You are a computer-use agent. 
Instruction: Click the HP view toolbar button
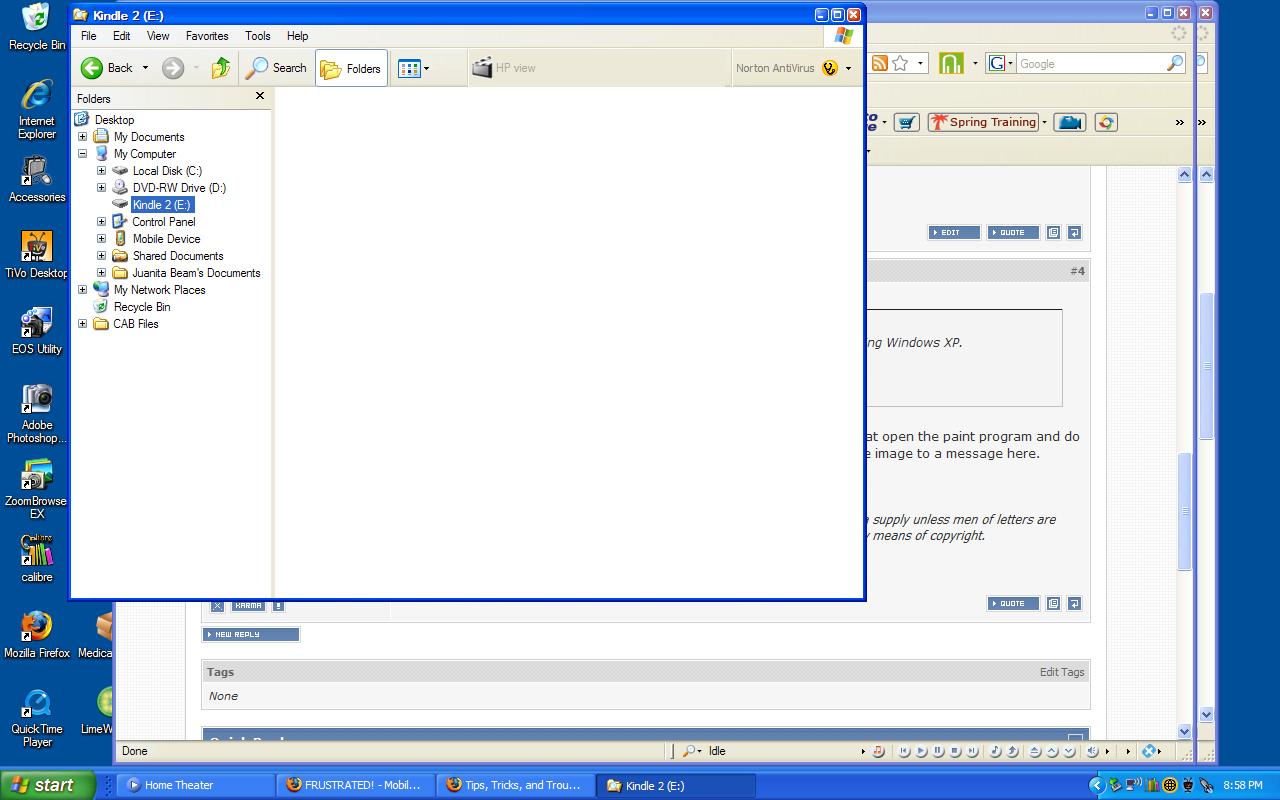(504, 68)
